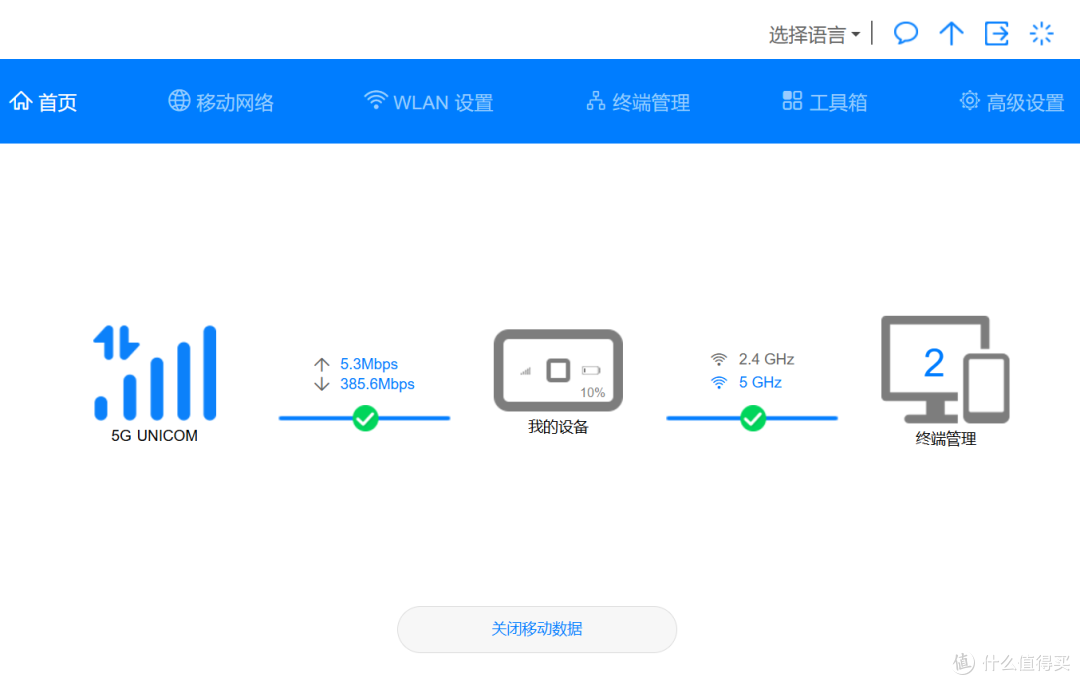Open the 选择语言 language dropdown
1080x685 pixels.
click(814, 34)
